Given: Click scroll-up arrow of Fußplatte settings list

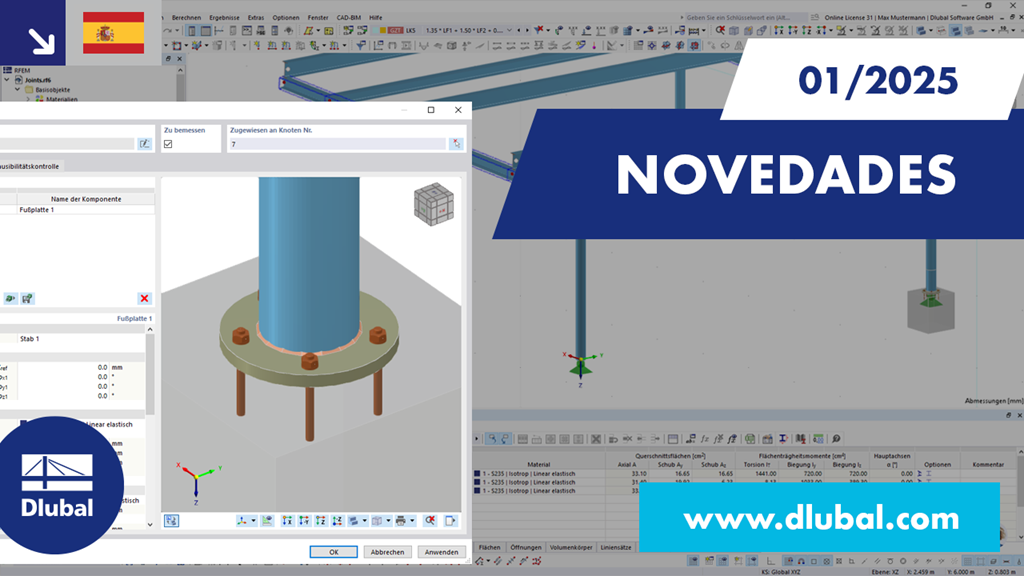Looking at the screenshot, I should point(150,330).
